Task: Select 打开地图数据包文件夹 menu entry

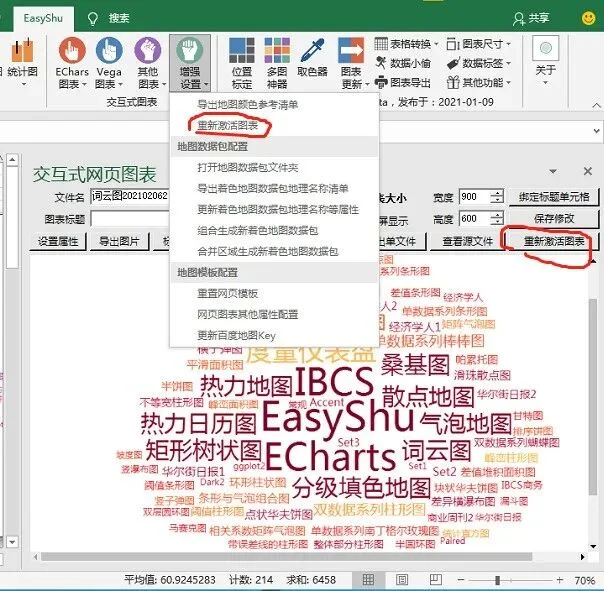Action: [x=248, y=168]
